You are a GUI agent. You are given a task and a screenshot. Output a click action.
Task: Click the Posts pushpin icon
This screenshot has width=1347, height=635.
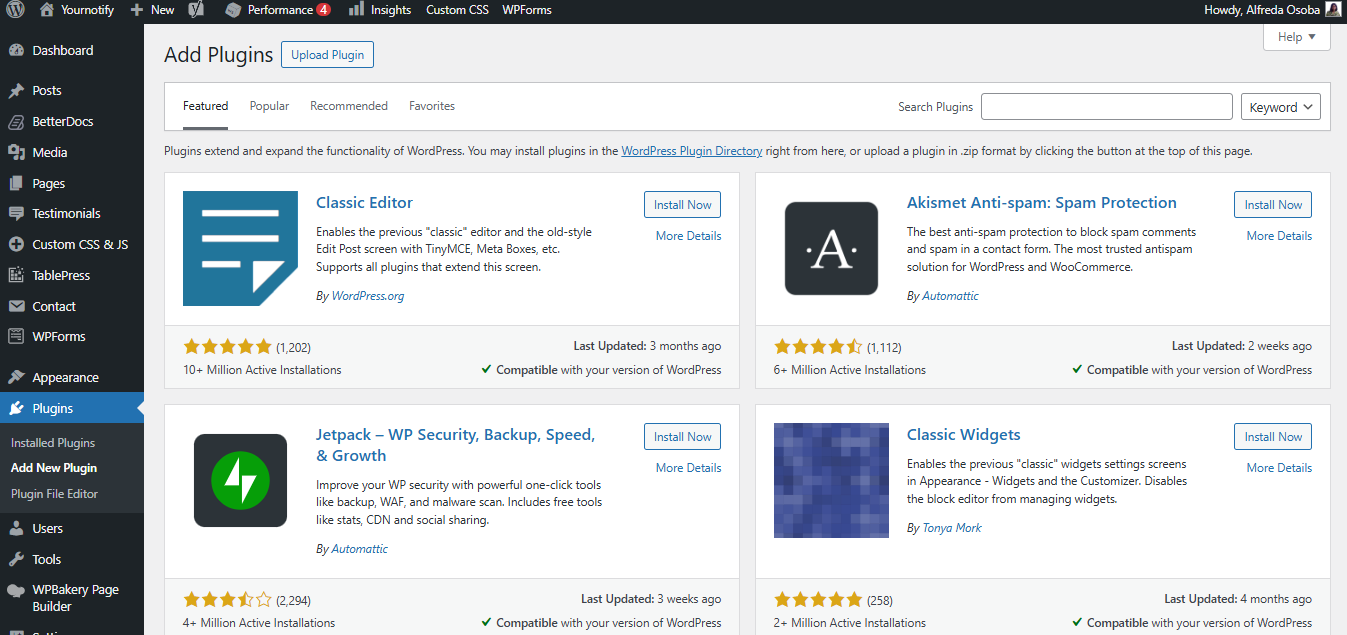16,91
